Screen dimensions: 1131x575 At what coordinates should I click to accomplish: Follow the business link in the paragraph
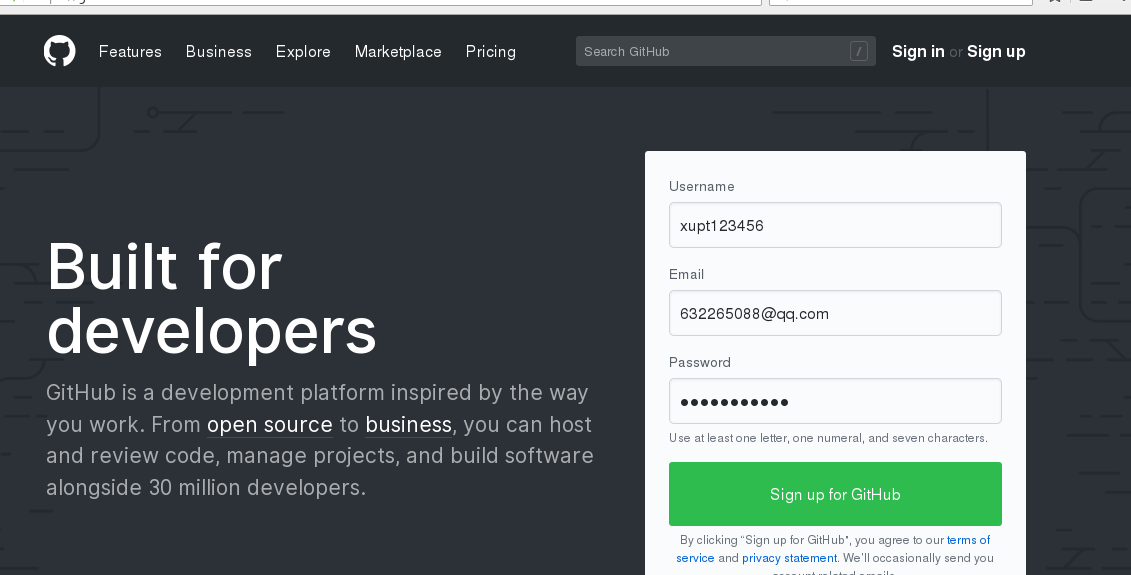click(x=408, y=424)
